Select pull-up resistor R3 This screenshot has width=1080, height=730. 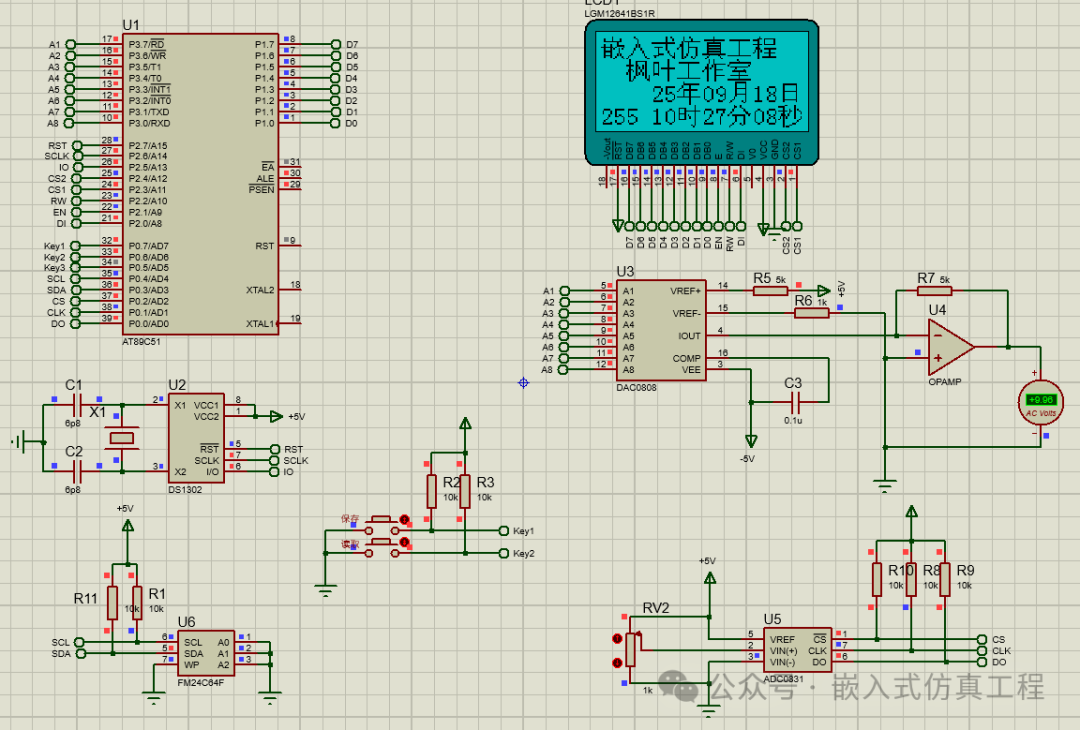point(465,492)
